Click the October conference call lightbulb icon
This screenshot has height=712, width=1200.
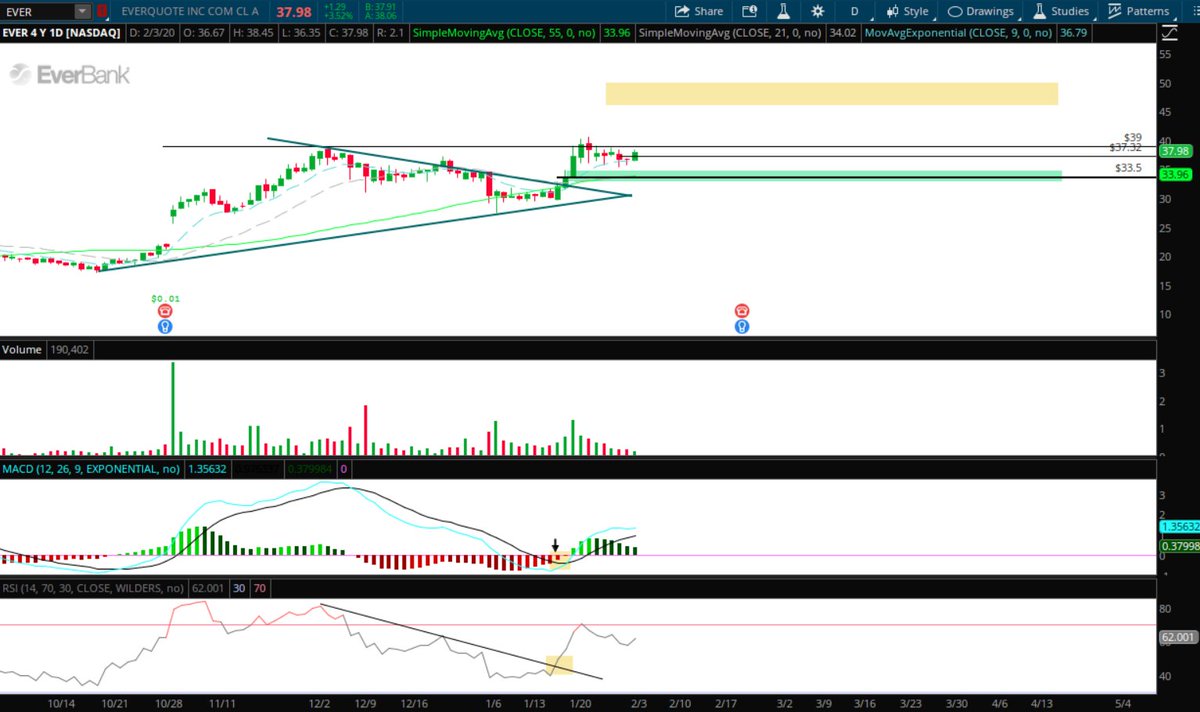pyautogui.click(x=165, y=326)
